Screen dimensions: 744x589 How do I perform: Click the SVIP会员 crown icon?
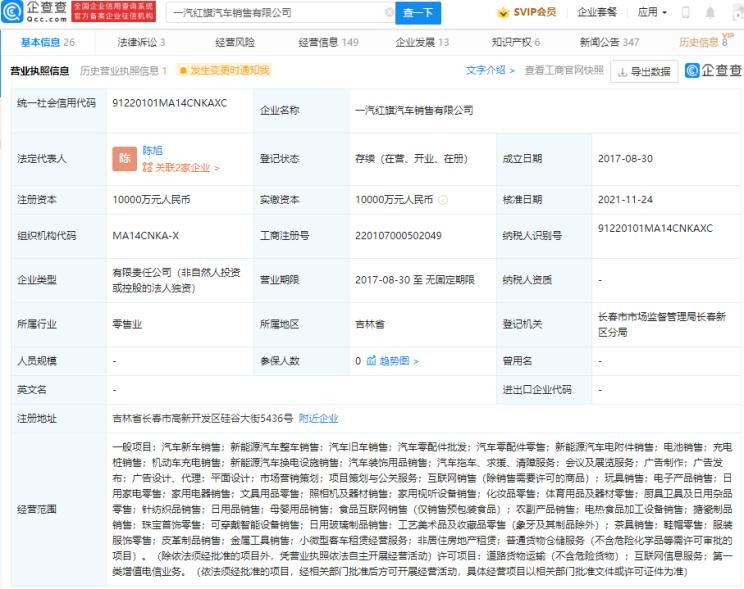point(505,12)
